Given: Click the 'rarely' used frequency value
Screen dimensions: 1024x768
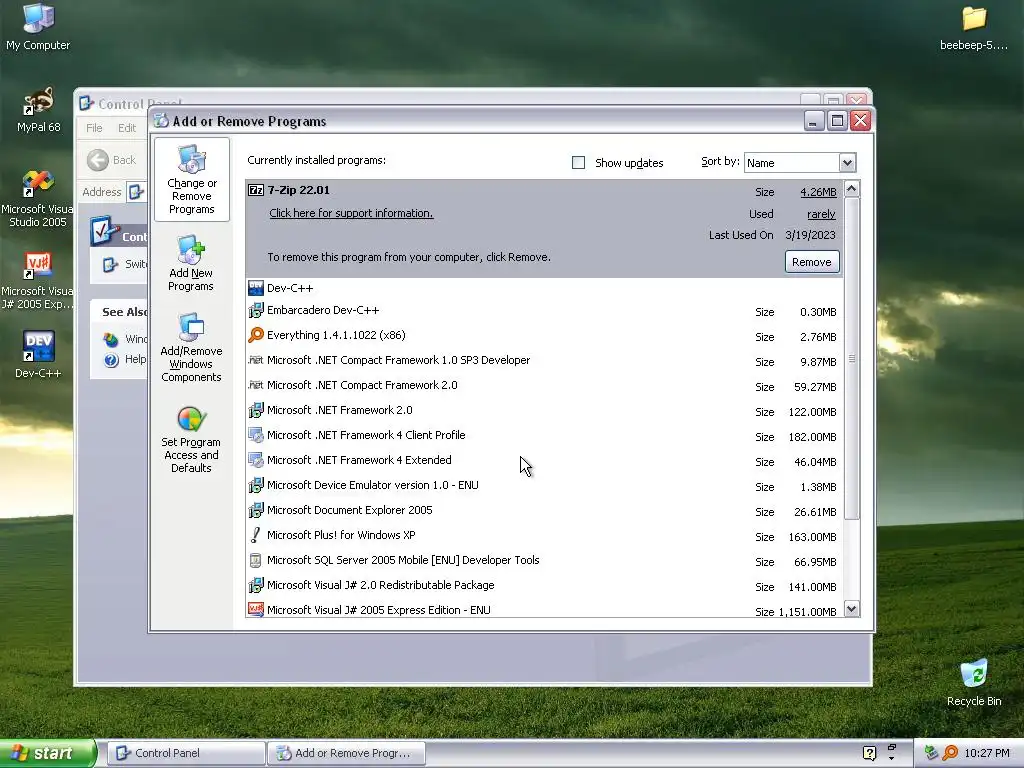Looking at the screenshot, I should click(x=821, y=214).
